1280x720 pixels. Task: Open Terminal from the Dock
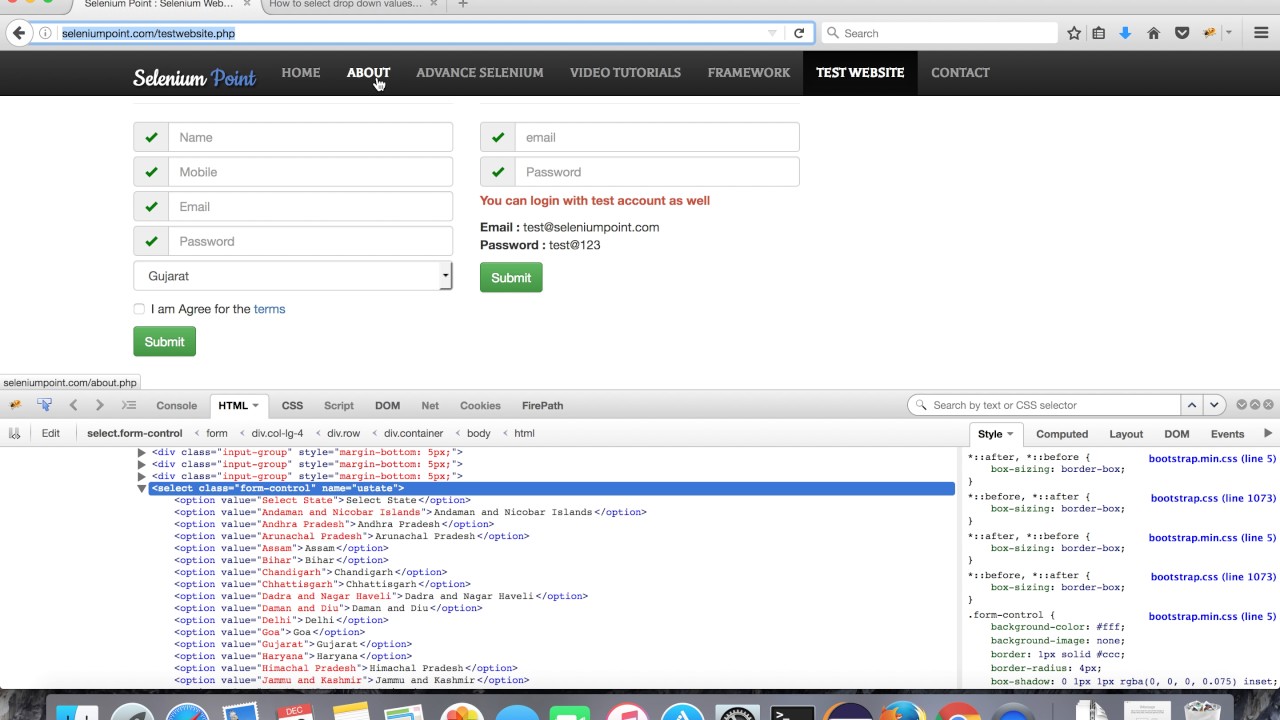coord(791,712)
